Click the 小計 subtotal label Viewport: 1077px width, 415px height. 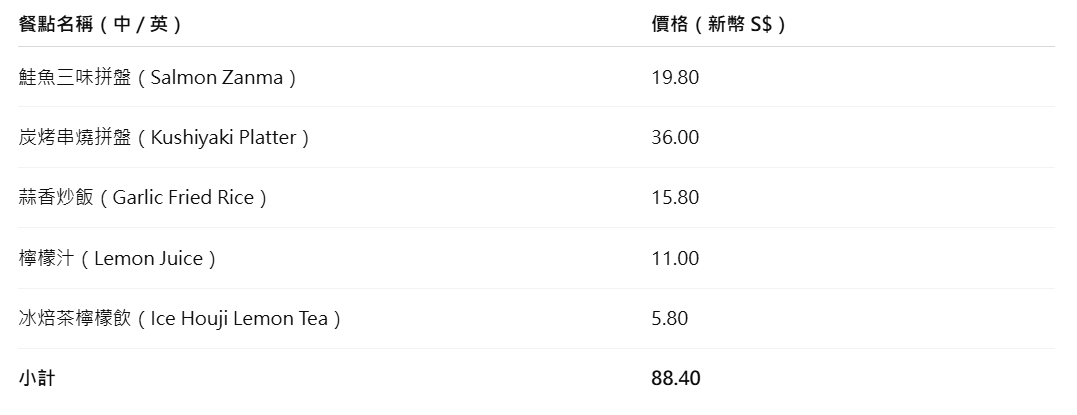(36, 379)
